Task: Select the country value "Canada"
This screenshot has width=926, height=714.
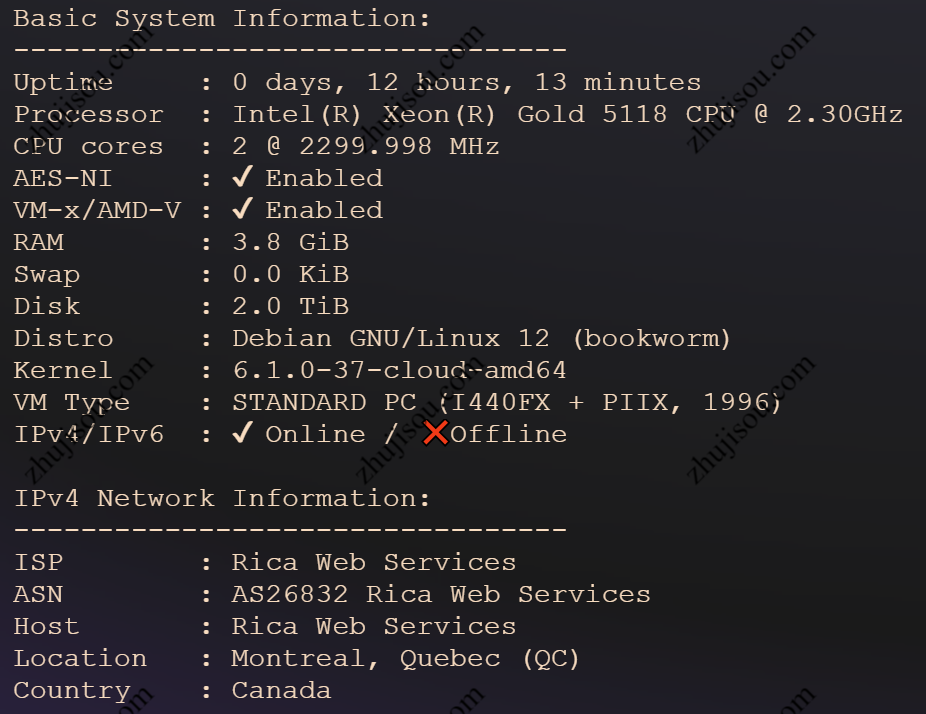Action: click(x=281, y=690)
